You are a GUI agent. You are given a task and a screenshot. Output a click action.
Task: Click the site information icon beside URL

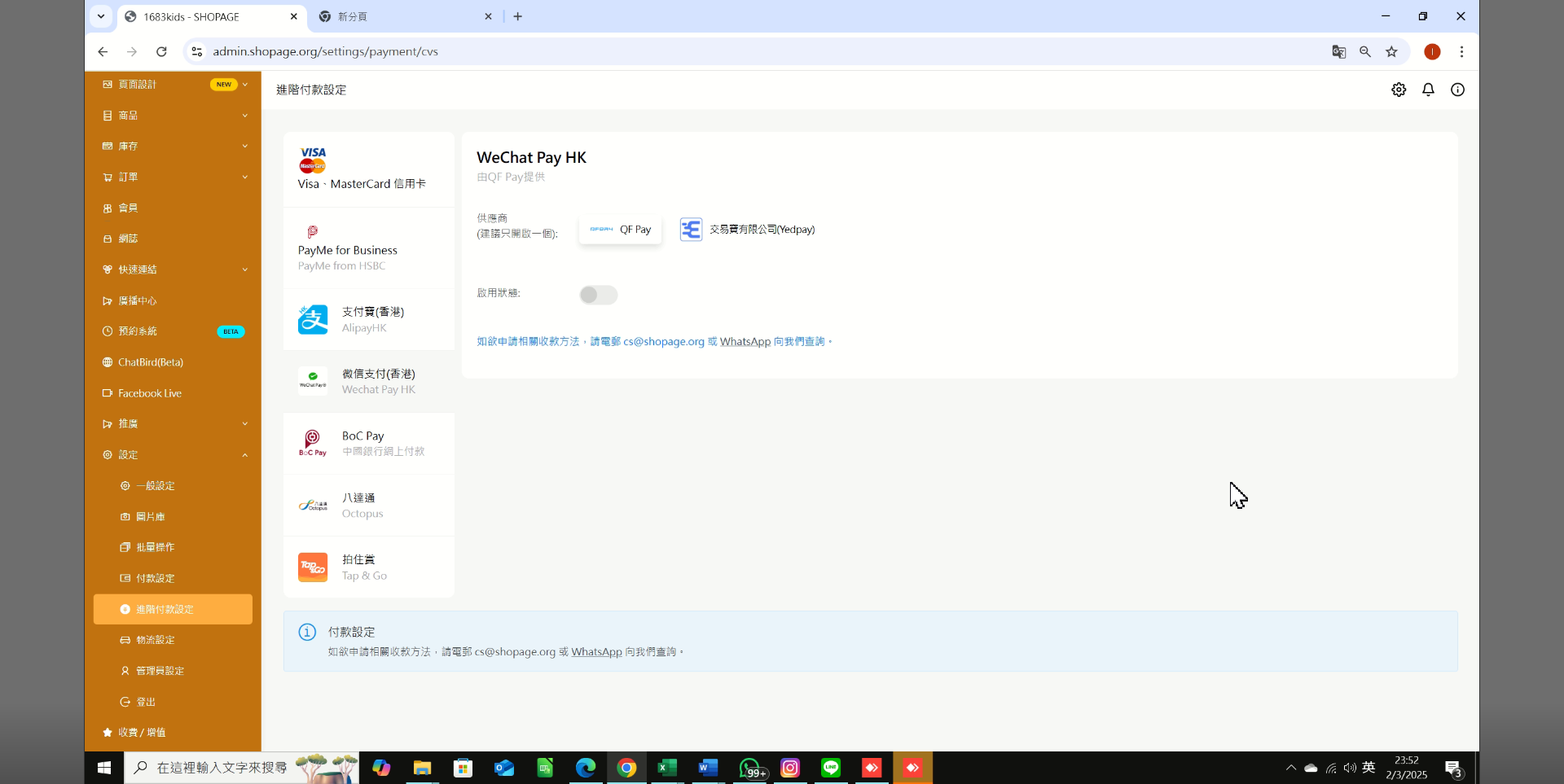pyautogui.click(x=196, y=51)
